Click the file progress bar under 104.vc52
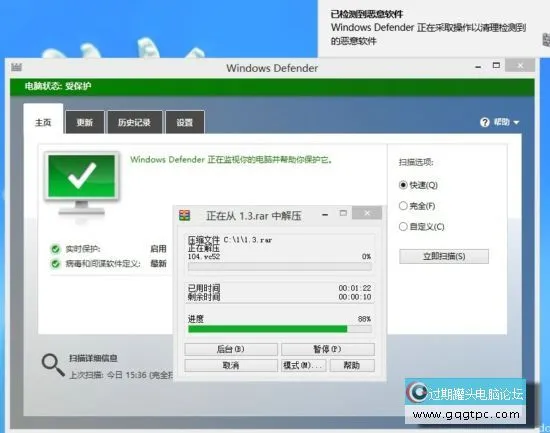Viewport: 550px width, 433px height. click(280, 267)
